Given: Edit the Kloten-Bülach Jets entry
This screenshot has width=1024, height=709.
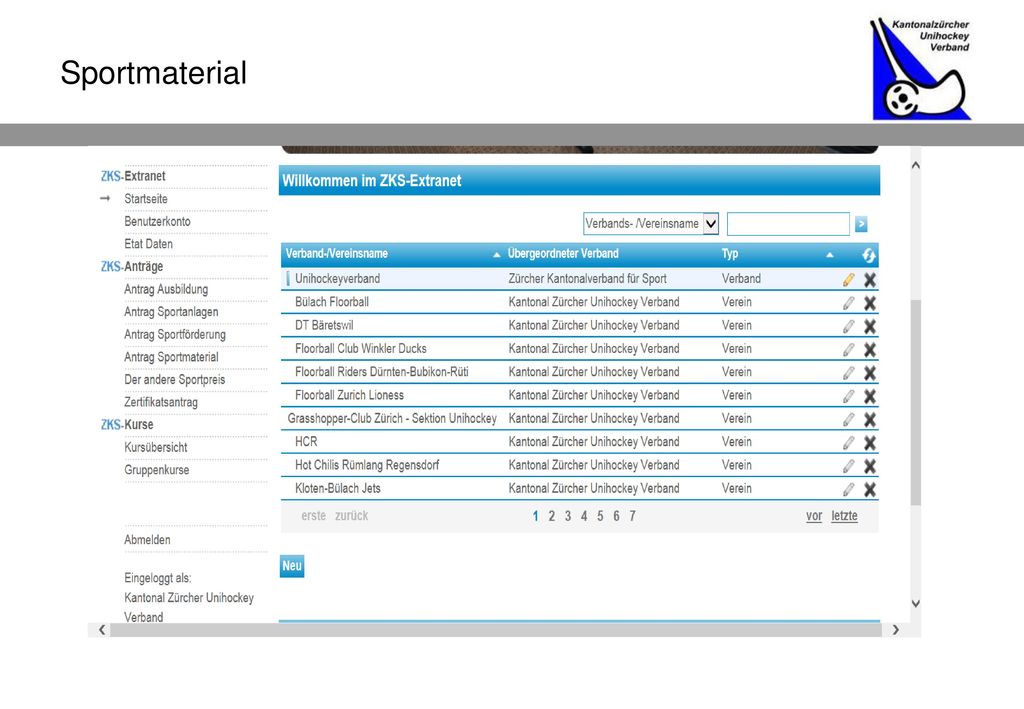Looking at the screenshot, I should tap(848, 489).
